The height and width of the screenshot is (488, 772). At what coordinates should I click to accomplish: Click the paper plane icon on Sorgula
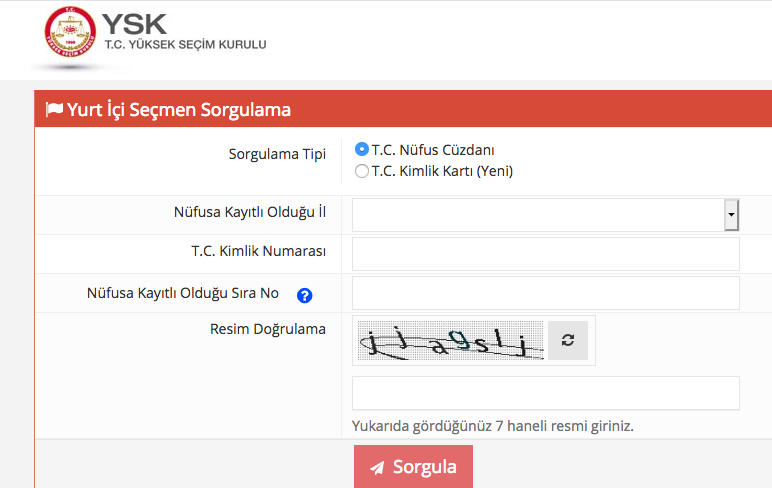pyautogui.click(x=377, y=468)
